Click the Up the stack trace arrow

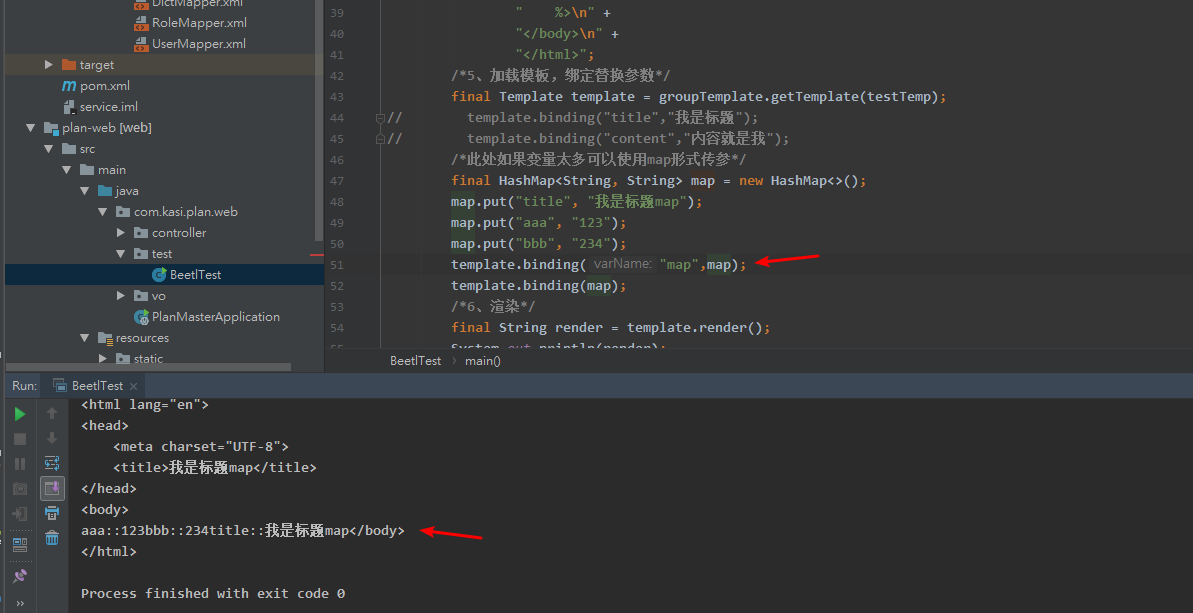(x=52, y=414)
